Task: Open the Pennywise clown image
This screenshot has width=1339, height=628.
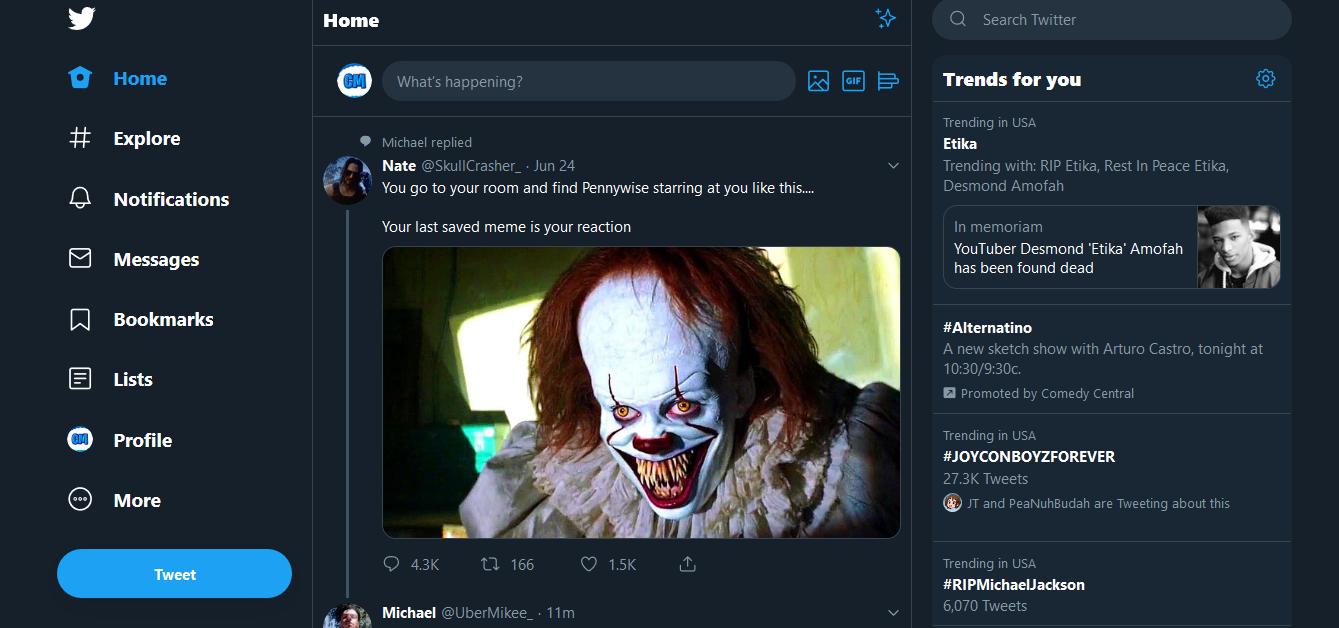Action: pos(641,392)
